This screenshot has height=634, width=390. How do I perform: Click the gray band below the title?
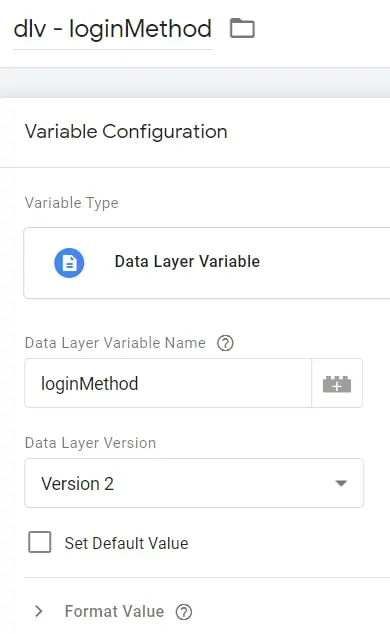tap(195, 82)
